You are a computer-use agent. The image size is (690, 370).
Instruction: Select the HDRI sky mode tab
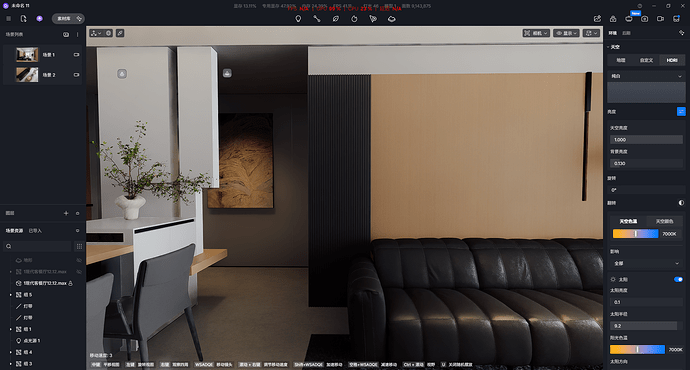[x=672, y=60]
